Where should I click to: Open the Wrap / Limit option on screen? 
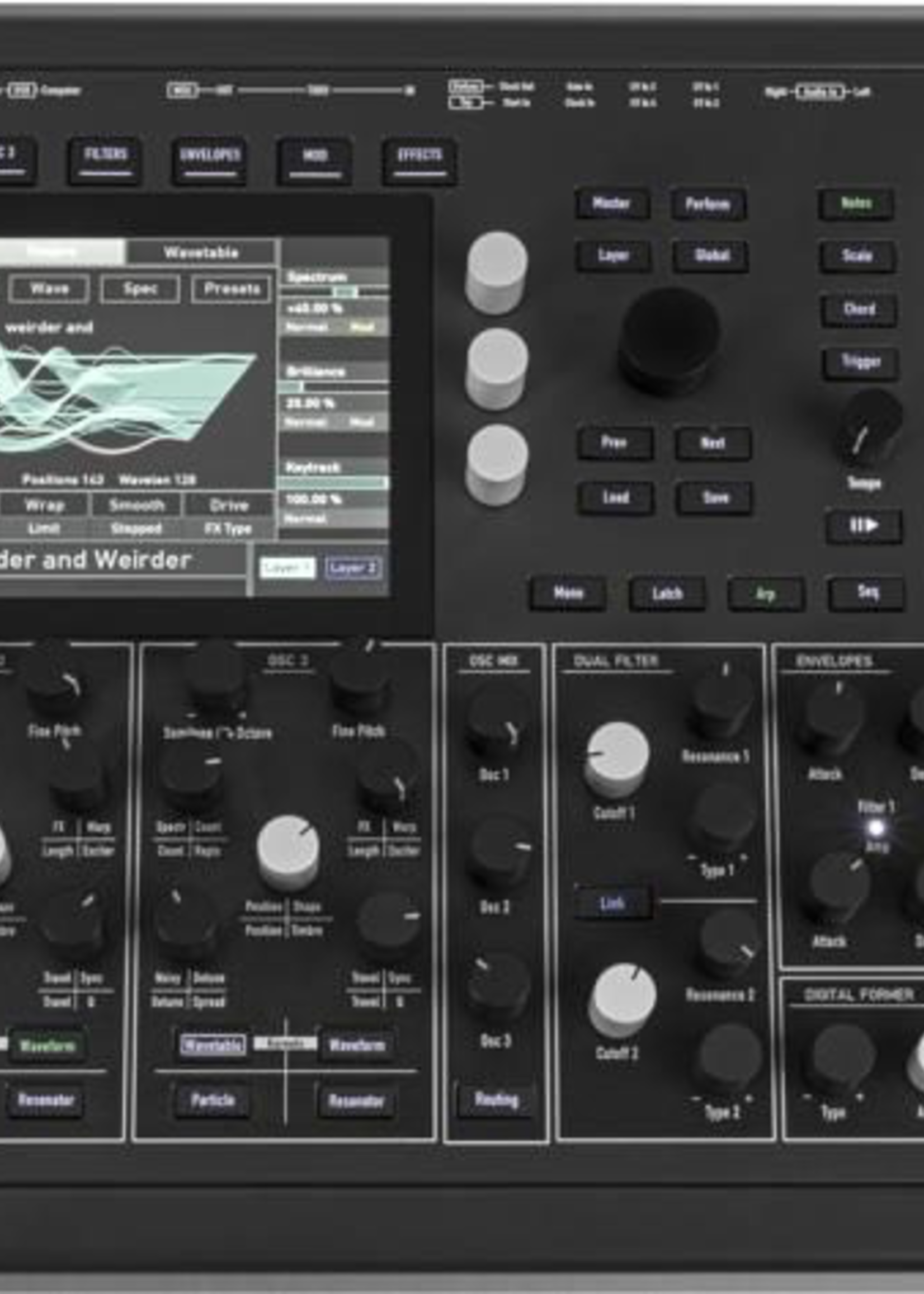[44, 516]
